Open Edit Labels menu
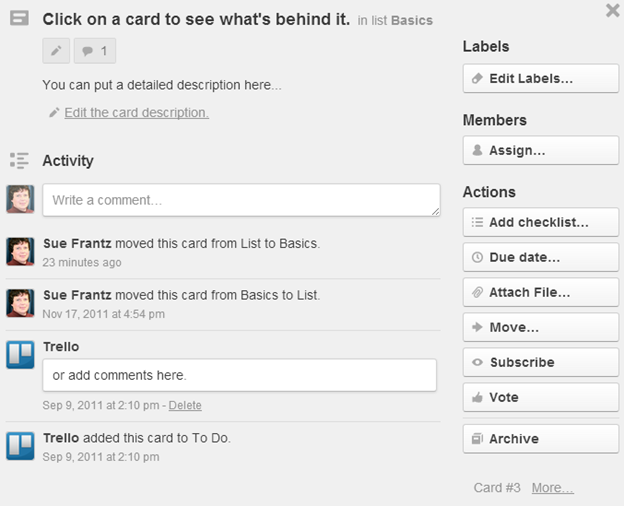 point(541,78)
